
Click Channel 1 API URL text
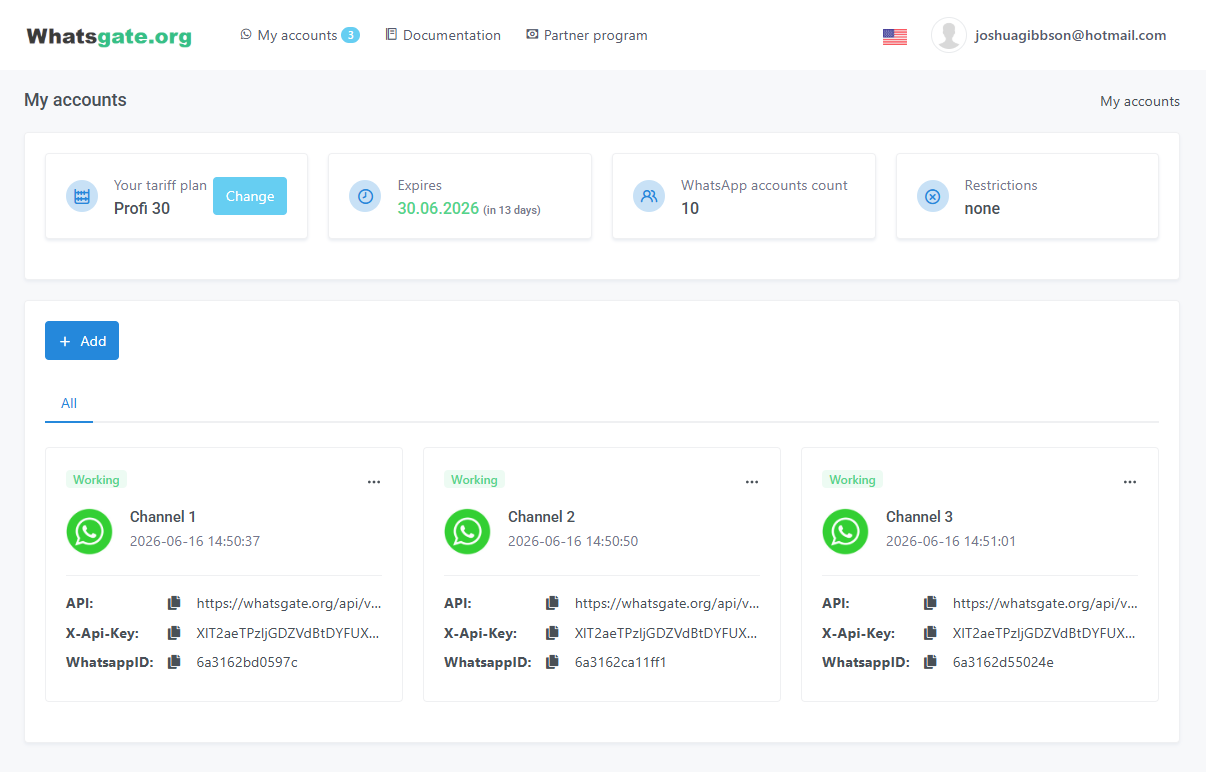[289, 603]
